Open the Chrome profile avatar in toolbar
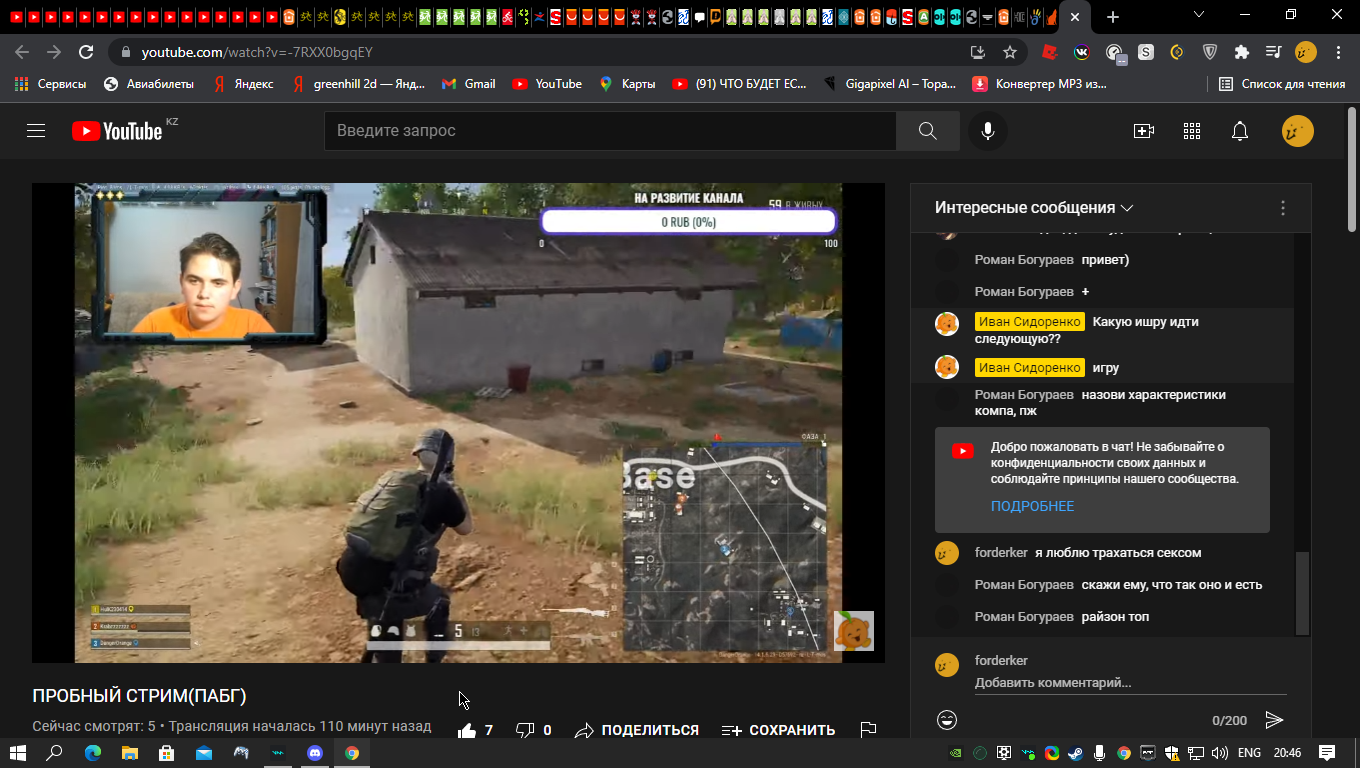The image size is (1360, 768). (x=1305, y=52)
